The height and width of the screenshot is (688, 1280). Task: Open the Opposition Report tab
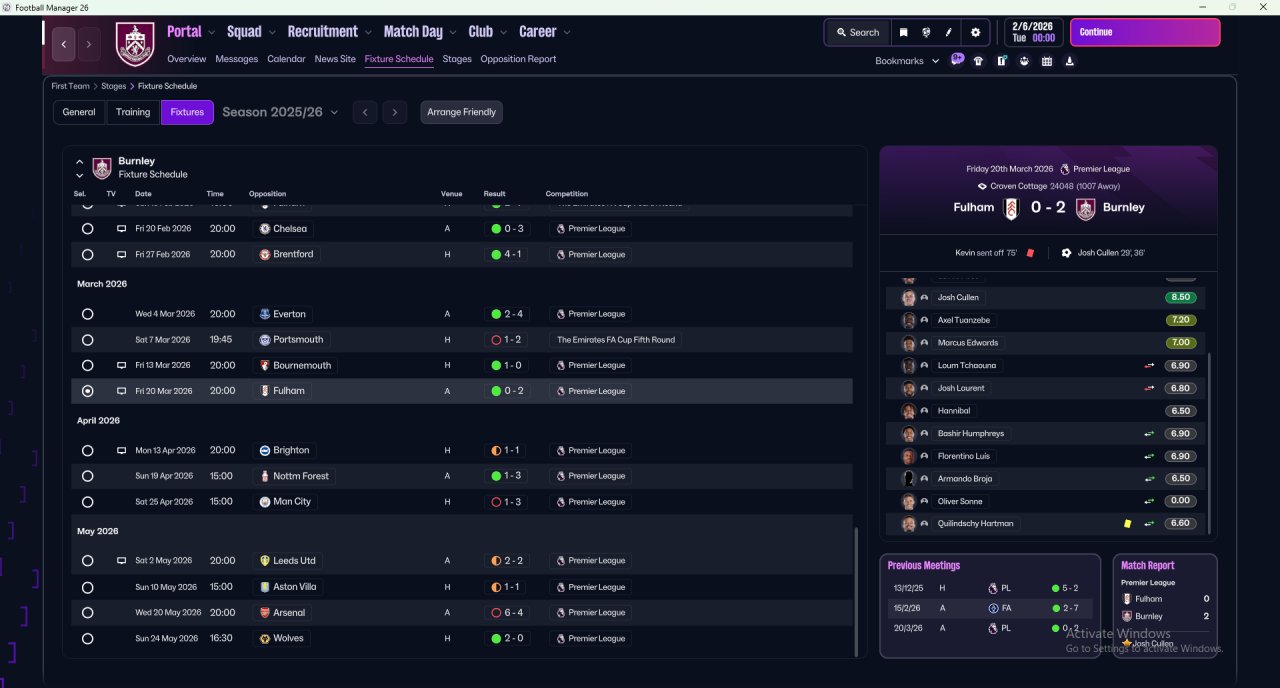click(x=518, y=59)
